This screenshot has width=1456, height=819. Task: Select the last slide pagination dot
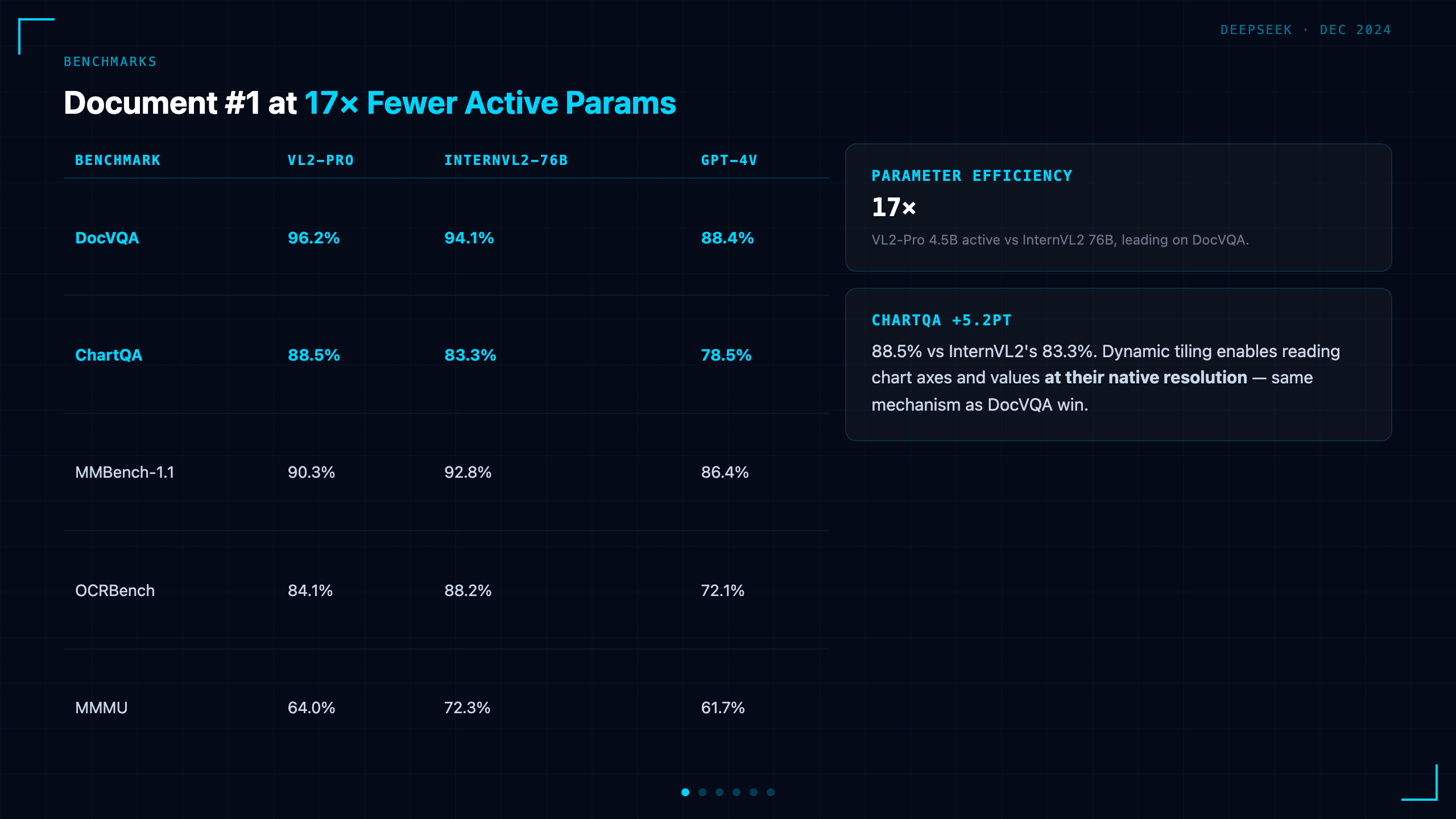(x=771, y=792)
